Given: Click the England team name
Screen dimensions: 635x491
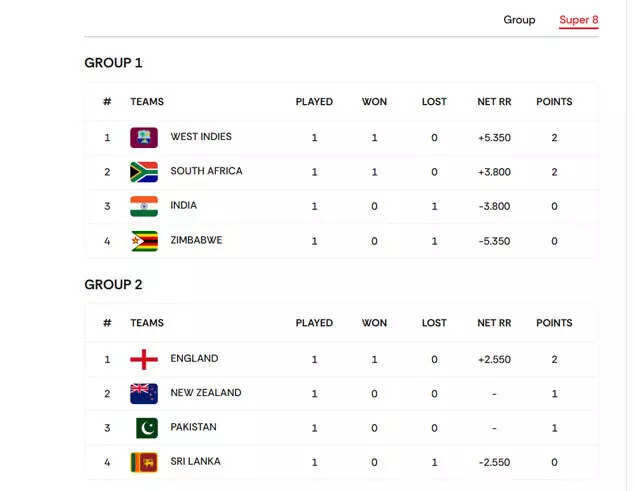Looking at the screenshot, I should point(194,358).
